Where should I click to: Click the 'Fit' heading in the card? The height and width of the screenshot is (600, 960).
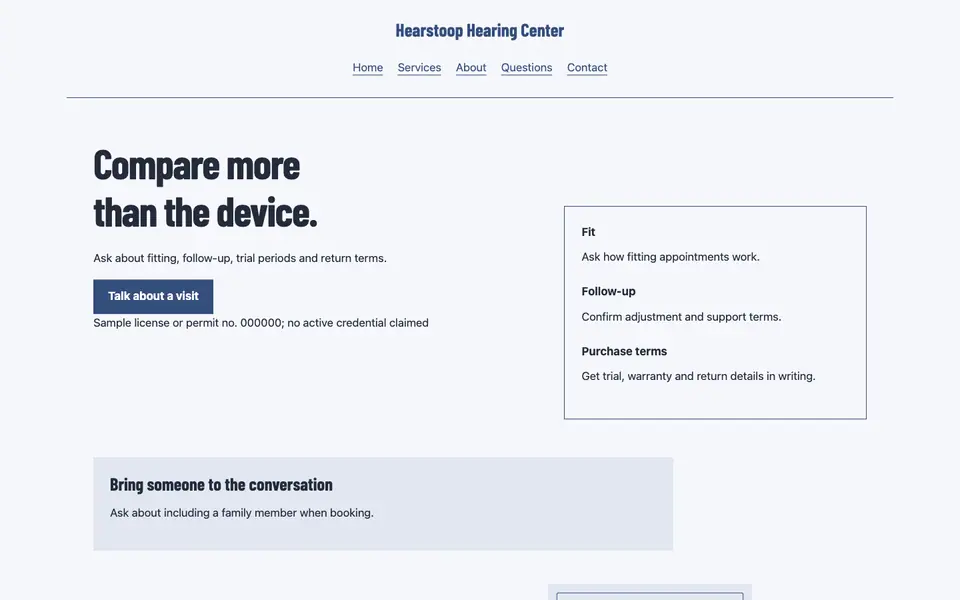point(588,232)
